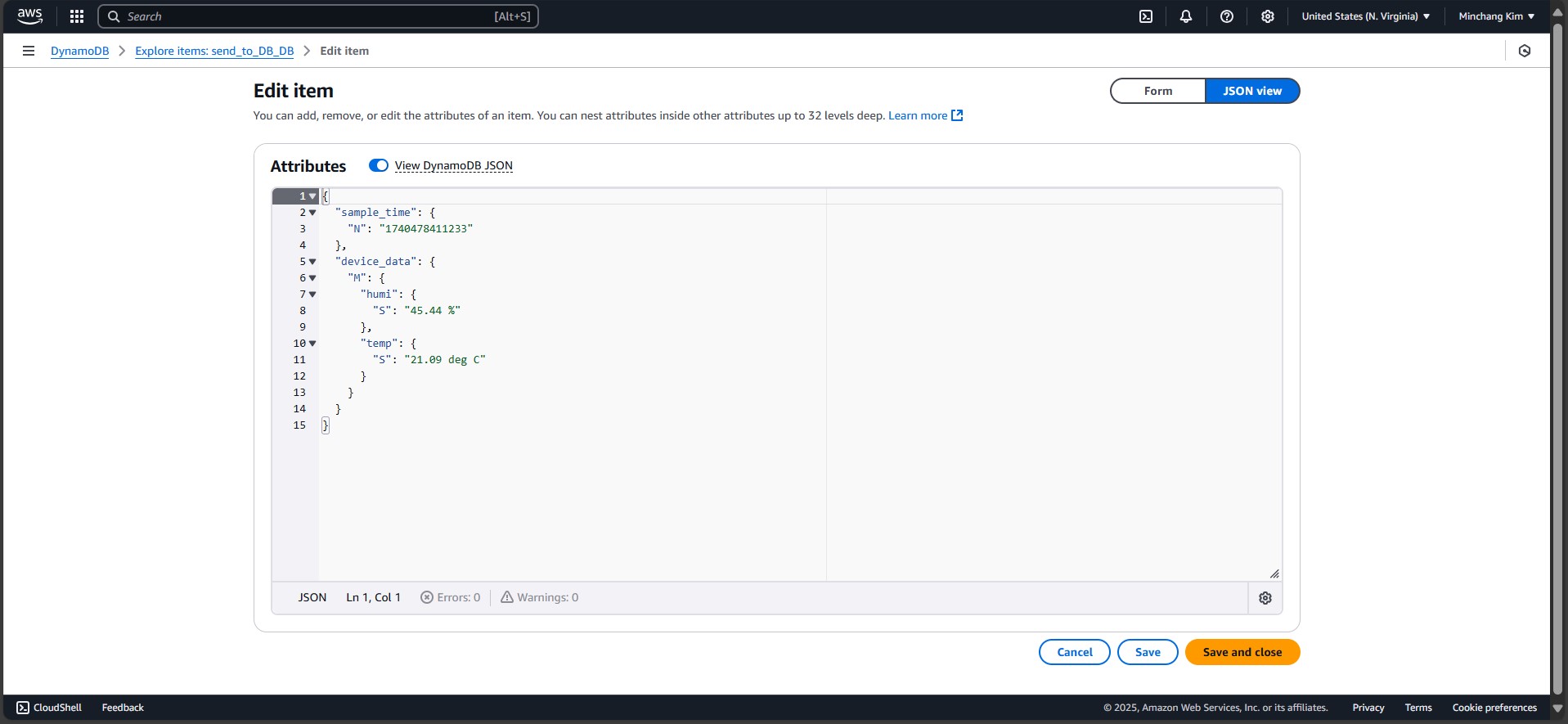This screenshot has height=724, width=1568.
Task: Collapse the device_data fold on line 5
Action: [312, 262]
